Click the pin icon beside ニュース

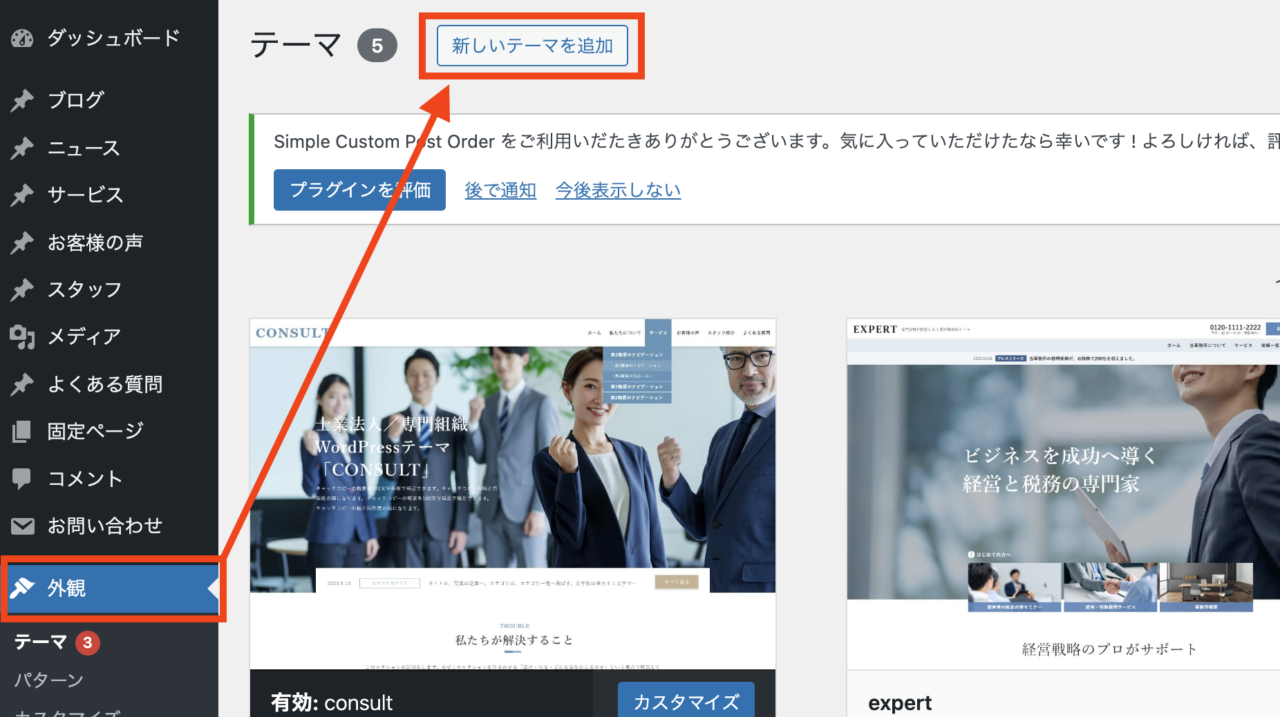(x=22, y=148)
